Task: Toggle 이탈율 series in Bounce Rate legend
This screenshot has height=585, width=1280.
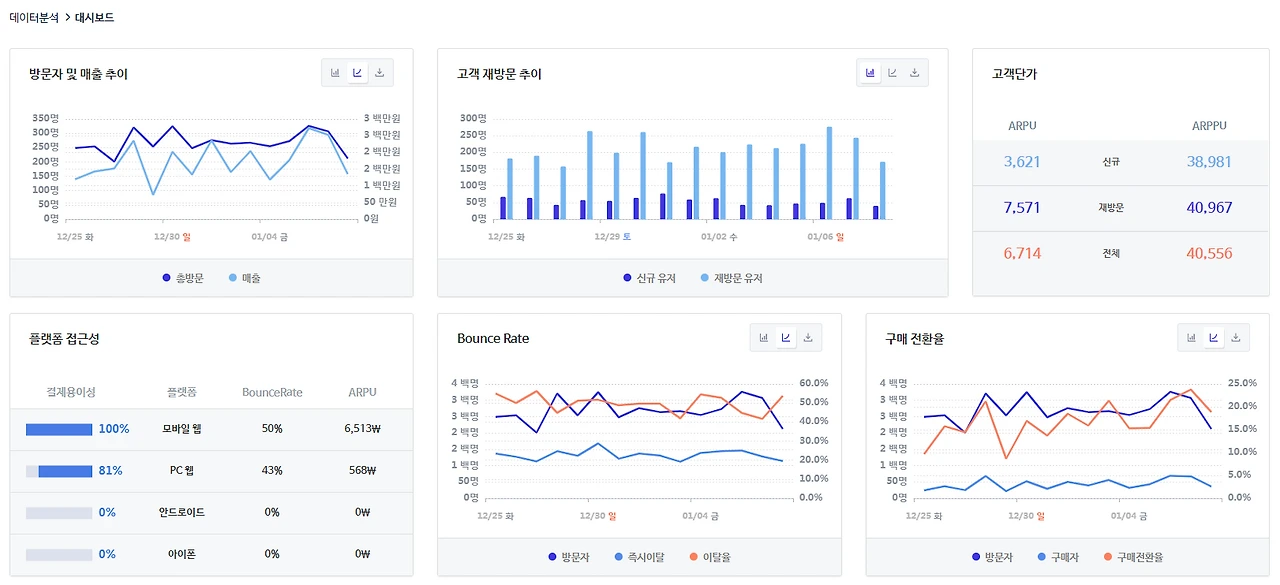Action: click(x=710, y=557)
